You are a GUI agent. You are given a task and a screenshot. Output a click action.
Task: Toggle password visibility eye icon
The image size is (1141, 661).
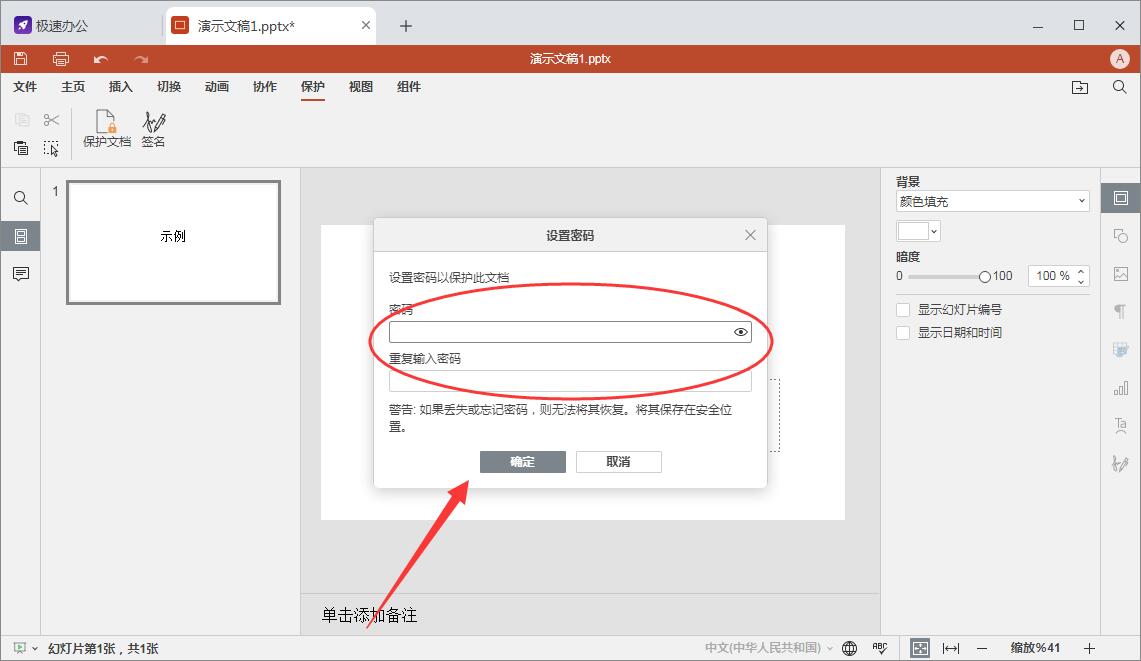tap(741, 332)
